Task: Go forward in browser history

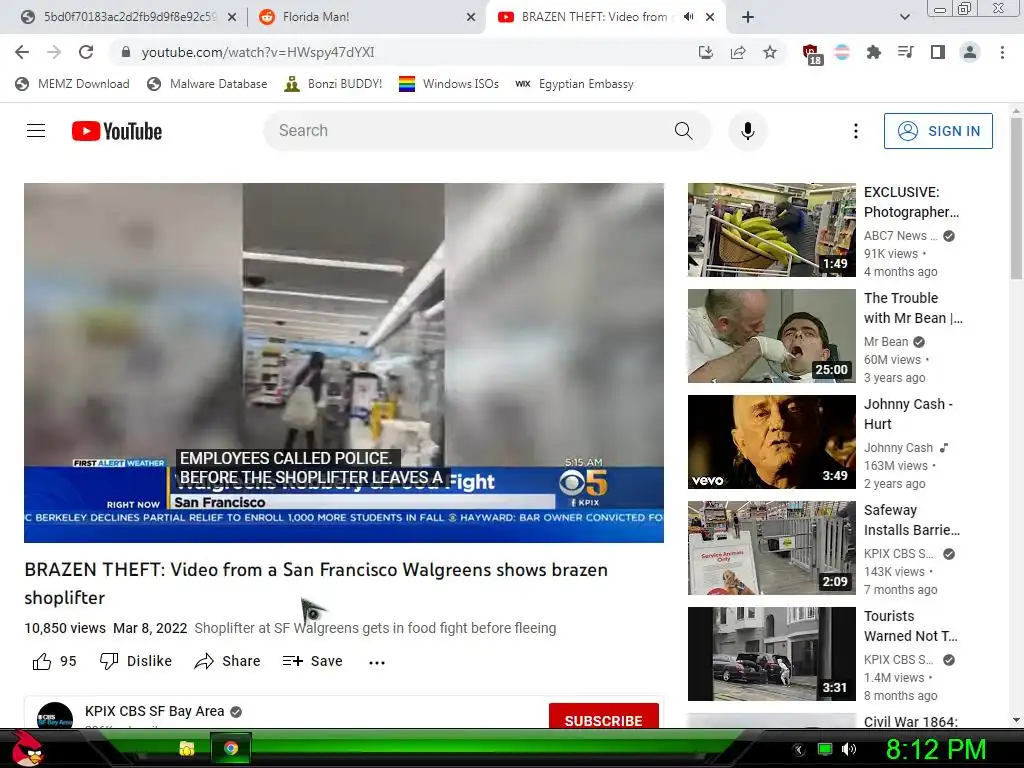Action: click(x=54, y=52)
